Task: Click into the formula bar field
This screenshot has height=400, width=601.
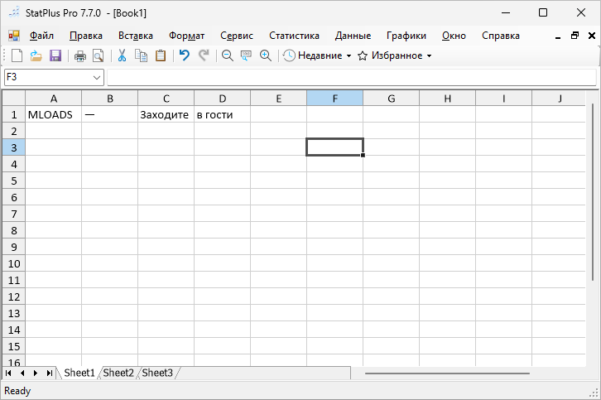Action: point(351,78)
